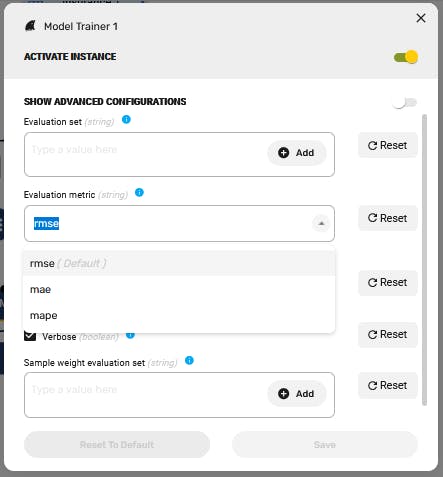Viewport: 443px width, 477px height.
Task: Click the Verbose row Reset button
Action: (x=388, y=334)
